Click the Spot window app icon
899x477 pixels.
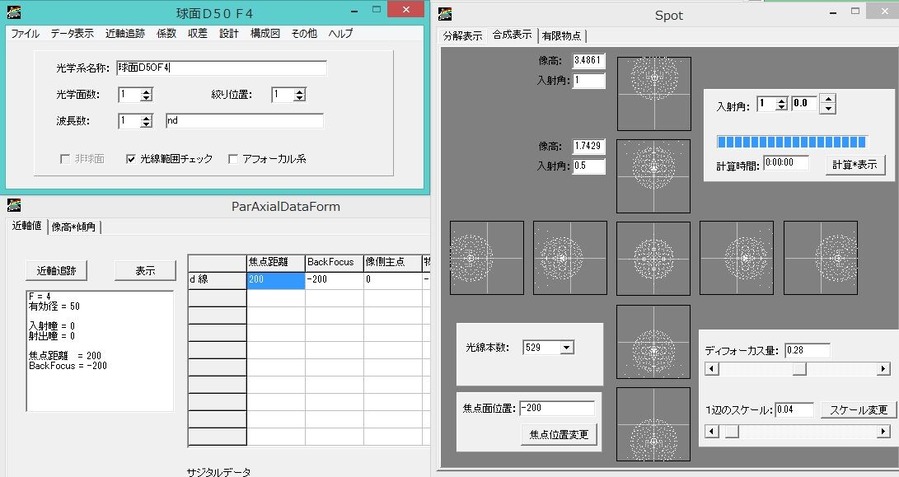point(445,14)
